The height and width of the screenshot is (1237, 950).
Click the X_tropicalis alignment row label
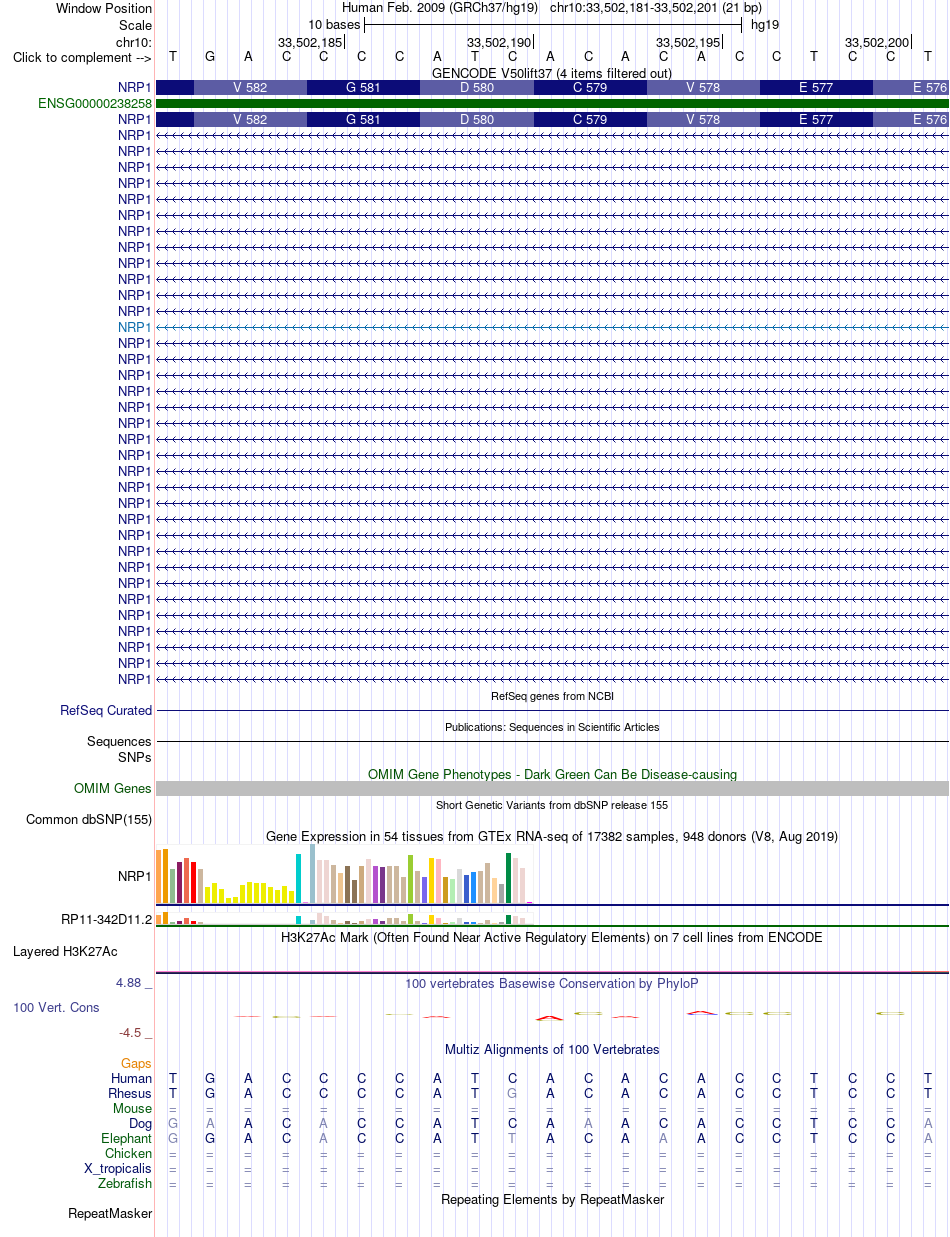(x=119, y=1169)
